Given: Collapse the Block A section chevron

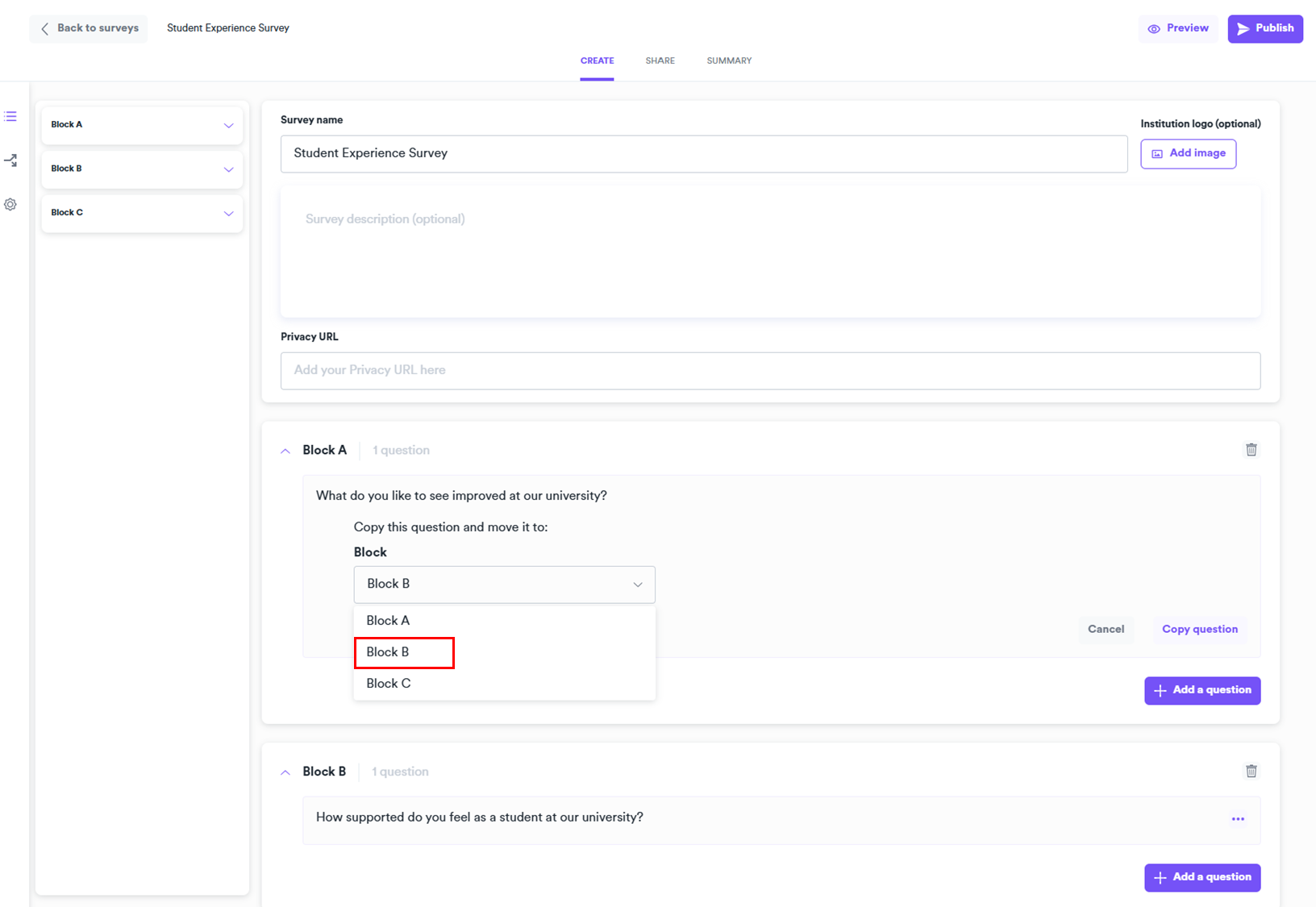Looking at the screenshot, I should tap(285, 451).
